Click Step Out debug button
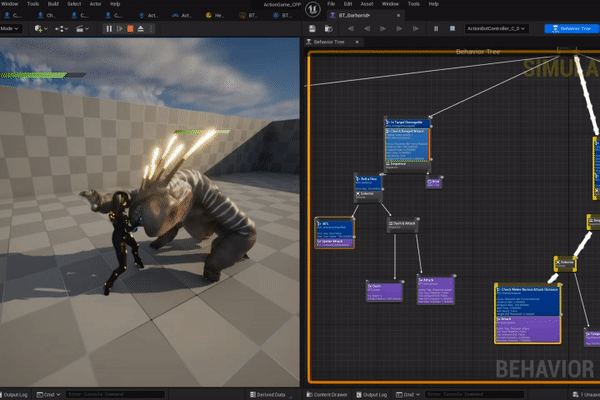 coord(416,29)
